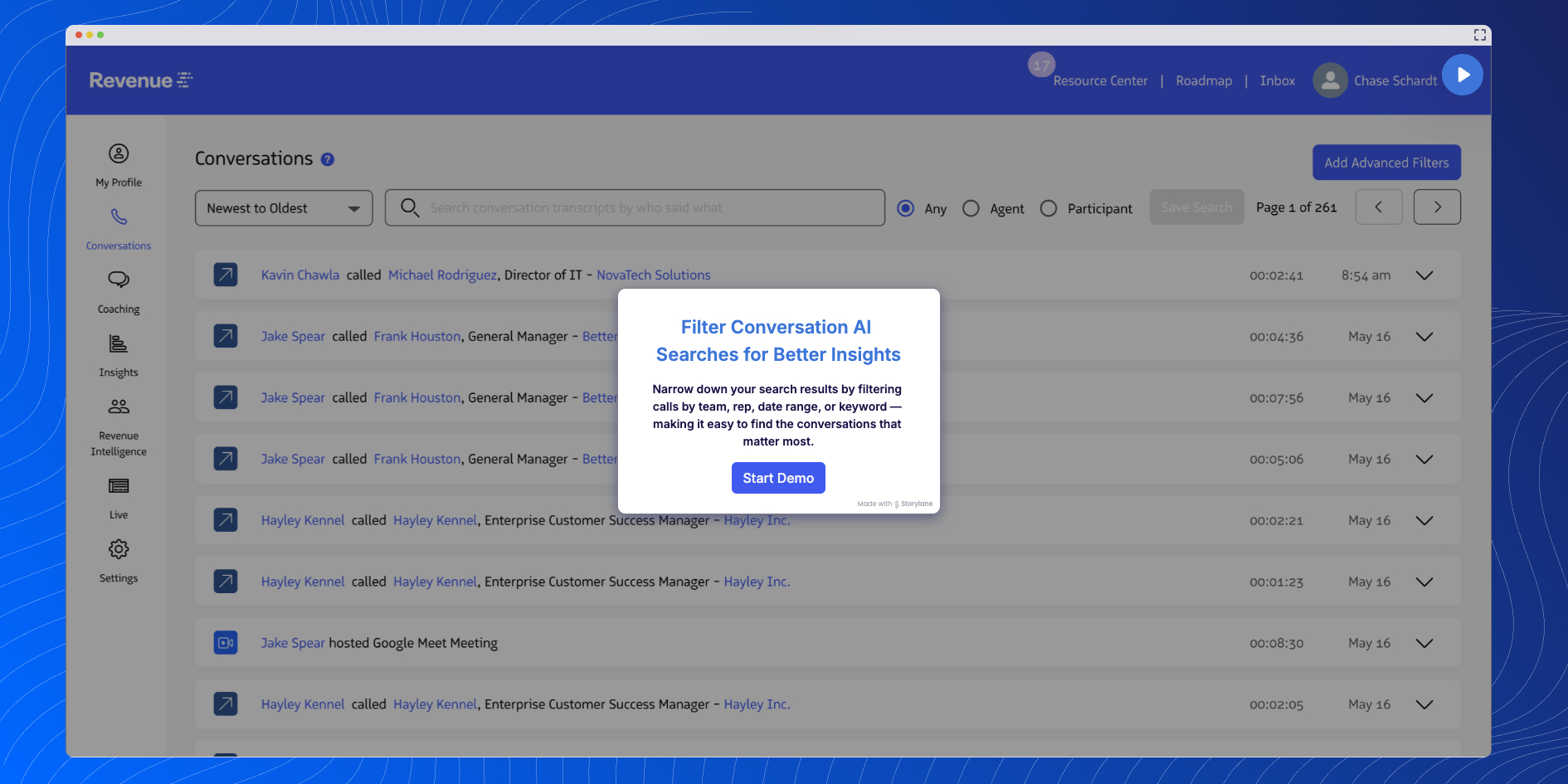Open NovaTech Solutions company link
The width and height of the screenshot is (1568, 784).
tap(654, 275)
